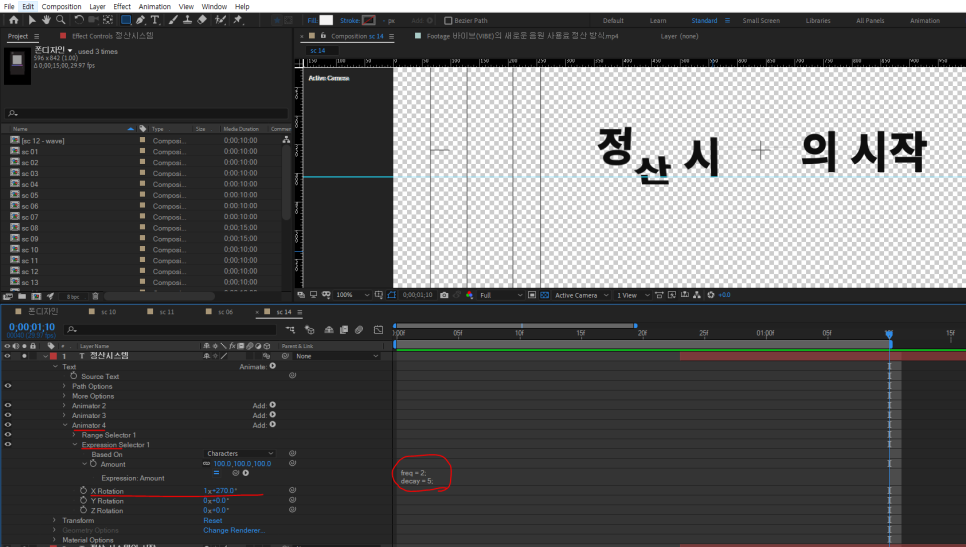
Task: Create new folder in Project panel
Action: [x=22, y=296]
